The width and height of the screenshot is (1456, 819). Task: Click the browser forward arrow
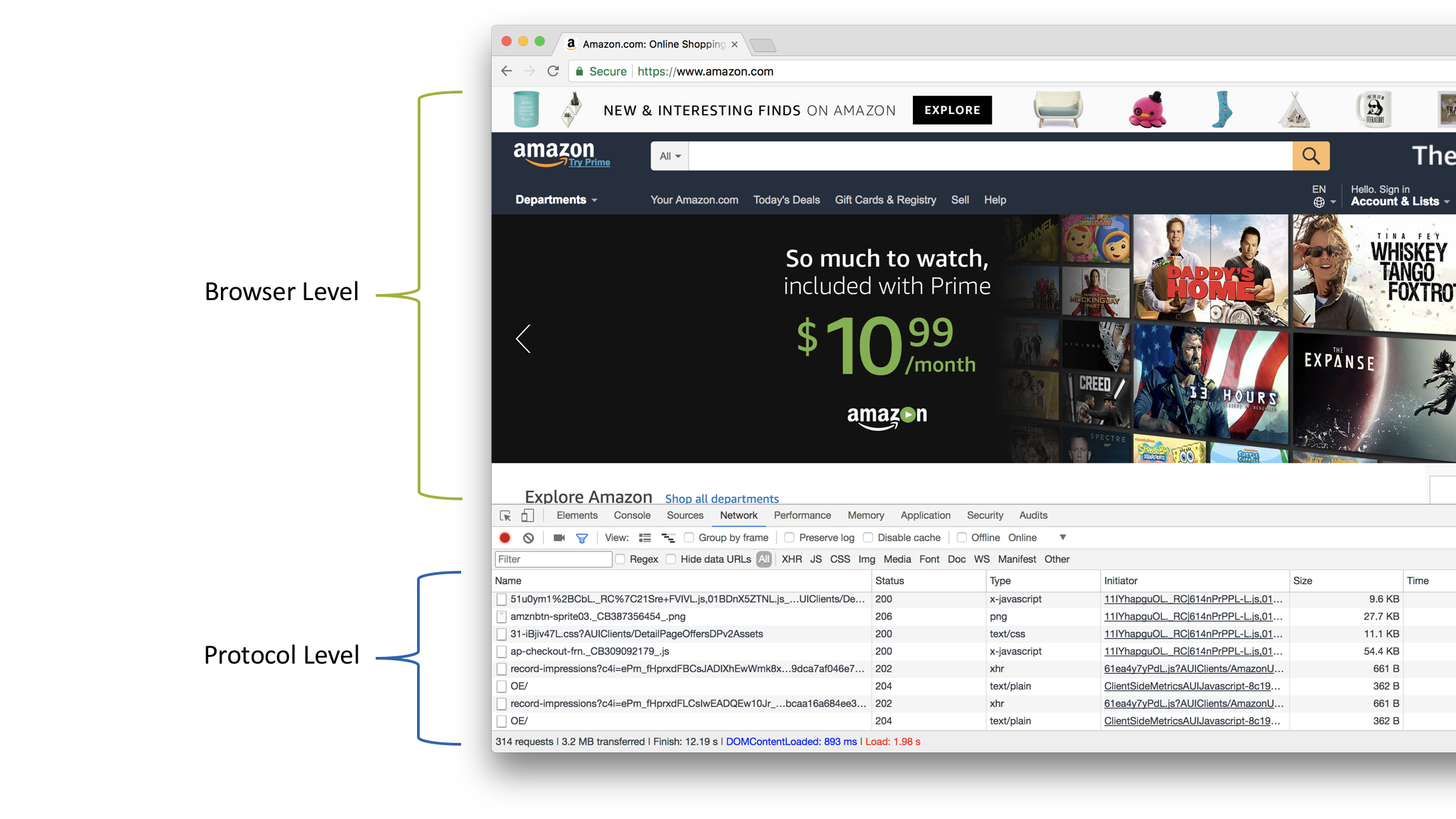coord(530,71)
